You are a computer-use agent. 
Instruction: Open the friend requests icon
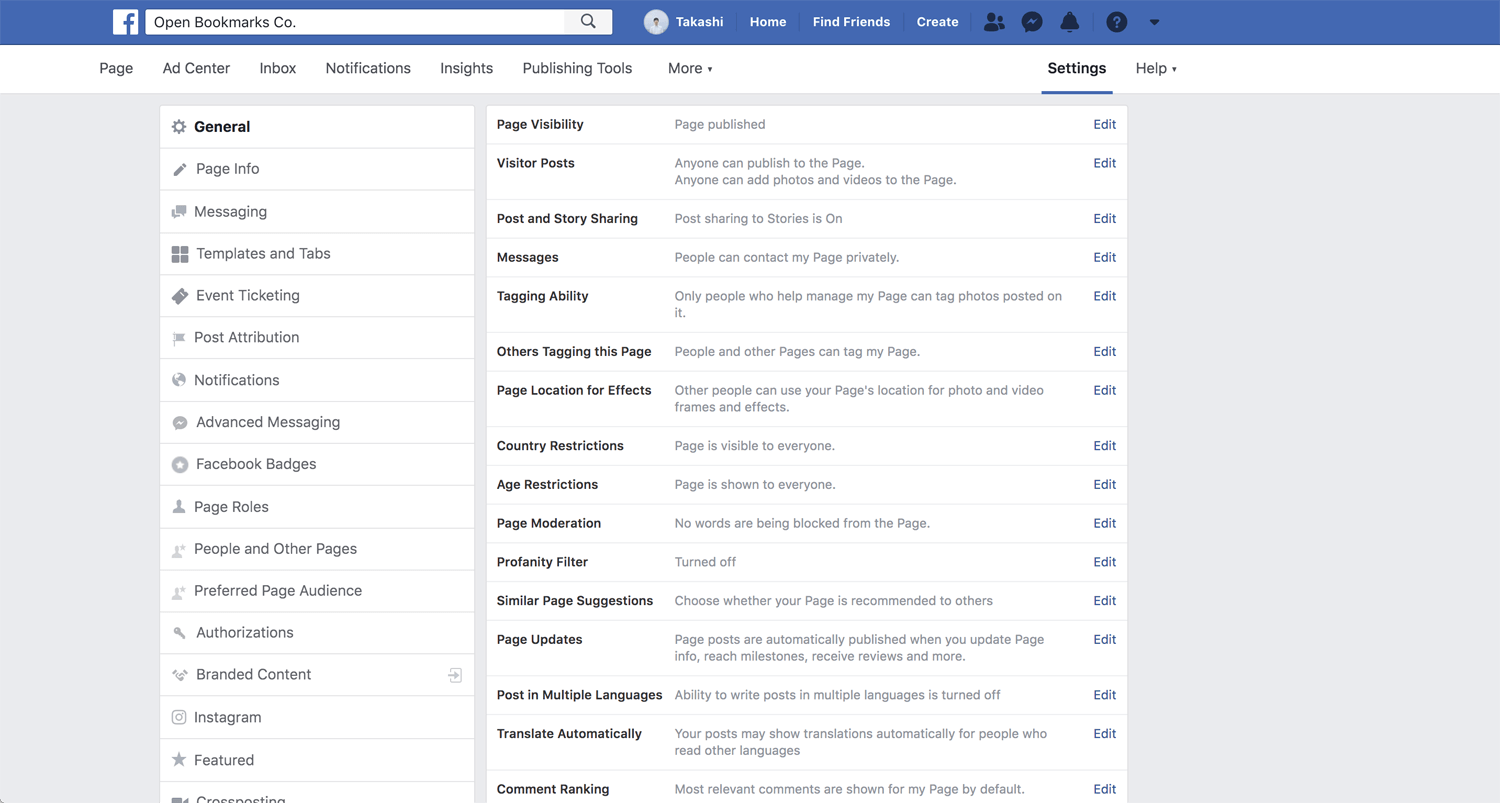tap(994, 22)
